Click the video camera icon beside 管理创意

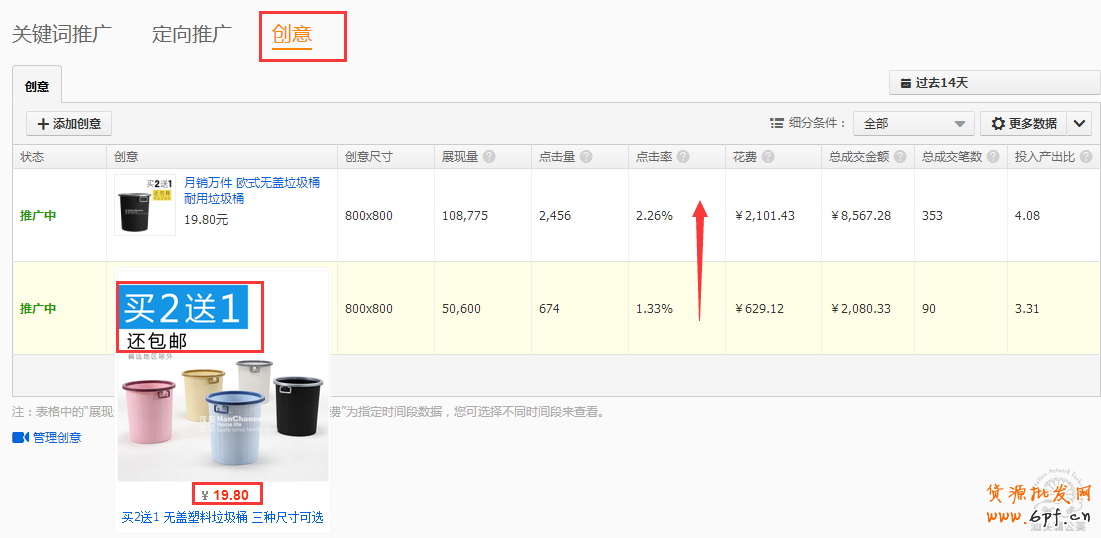click(20, 437)
